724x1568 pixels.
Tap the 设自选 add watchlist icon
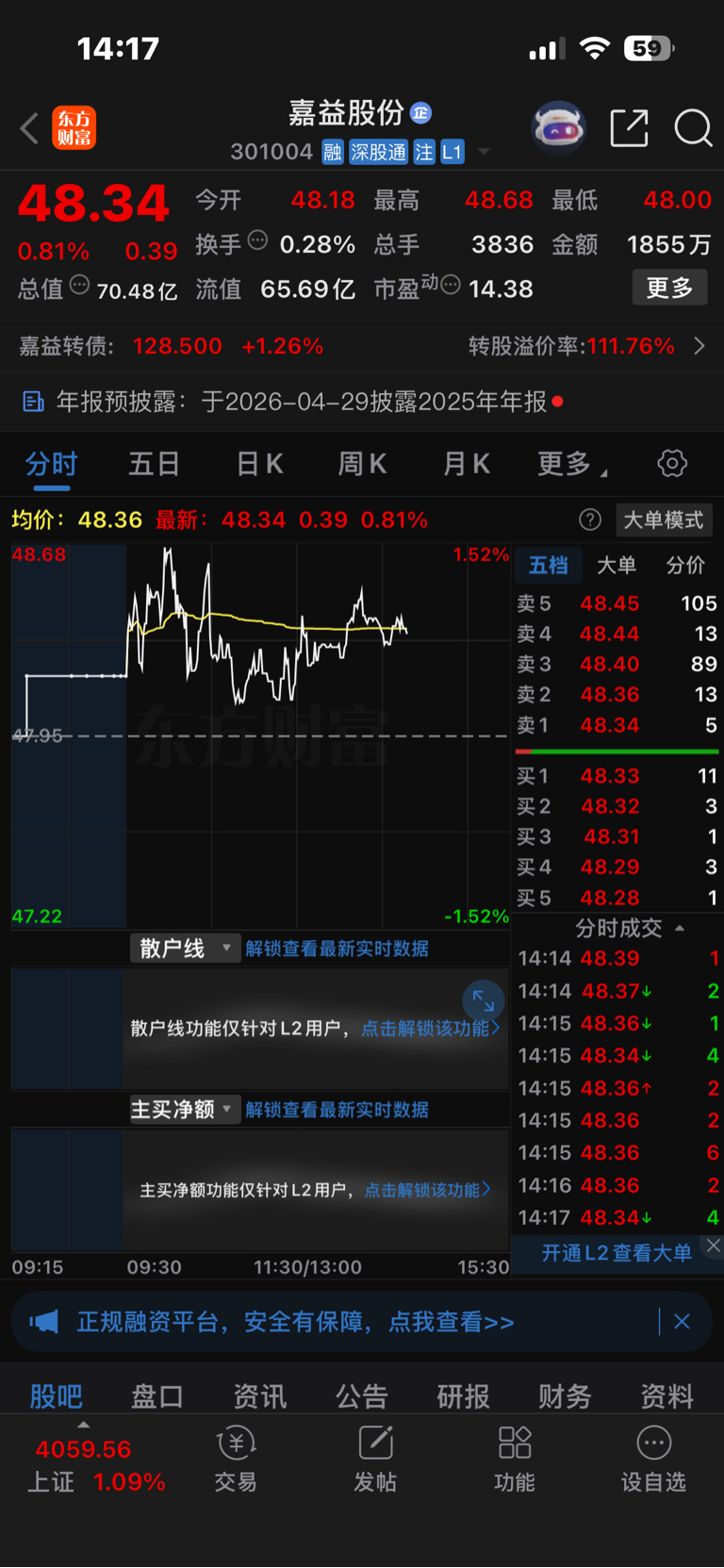(653, 1461)
